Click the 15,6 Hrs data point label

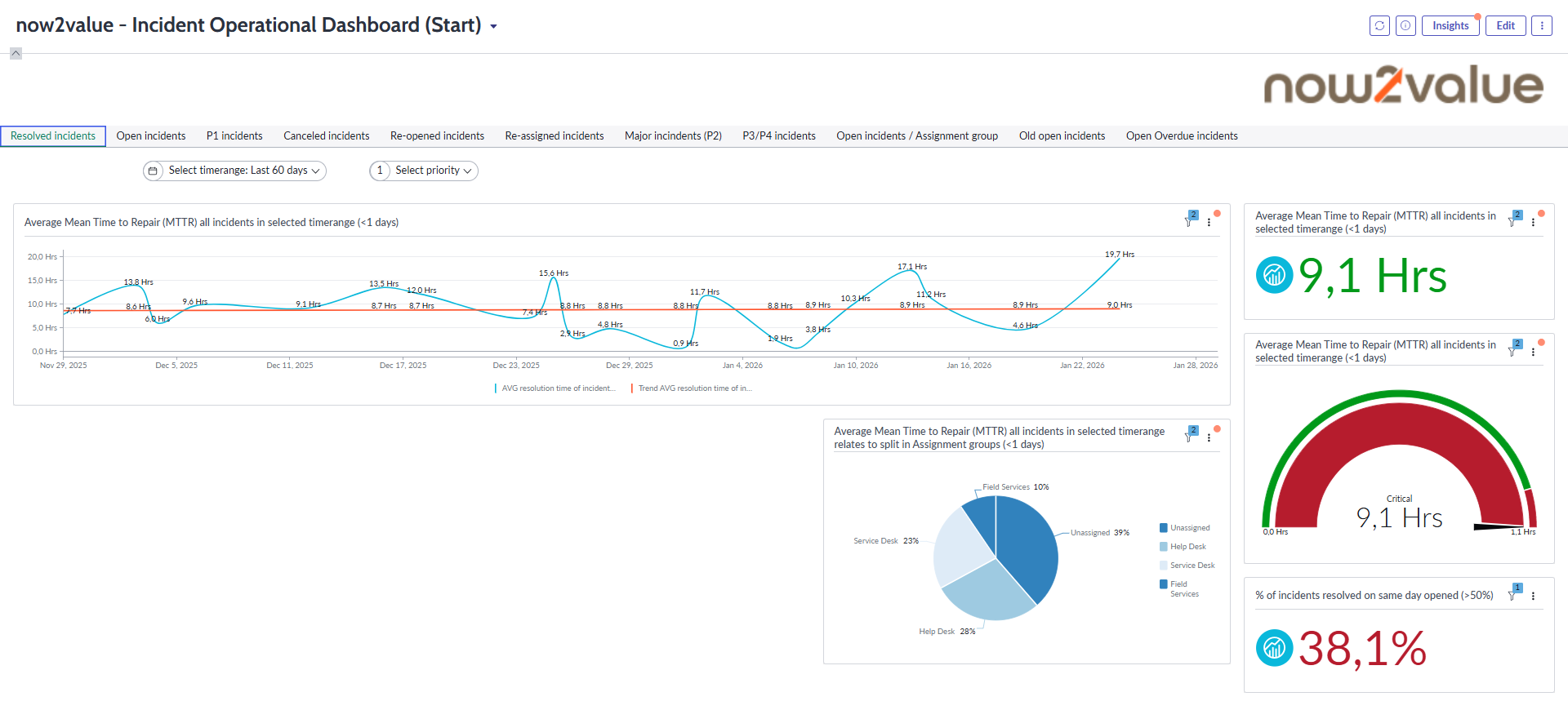coord(554,273)
